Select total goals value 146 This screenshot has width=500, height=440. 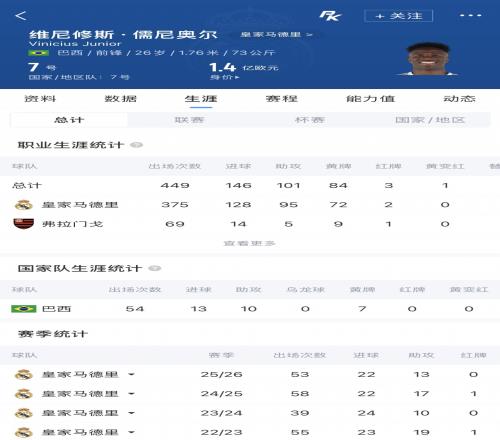tap(238, 185)
